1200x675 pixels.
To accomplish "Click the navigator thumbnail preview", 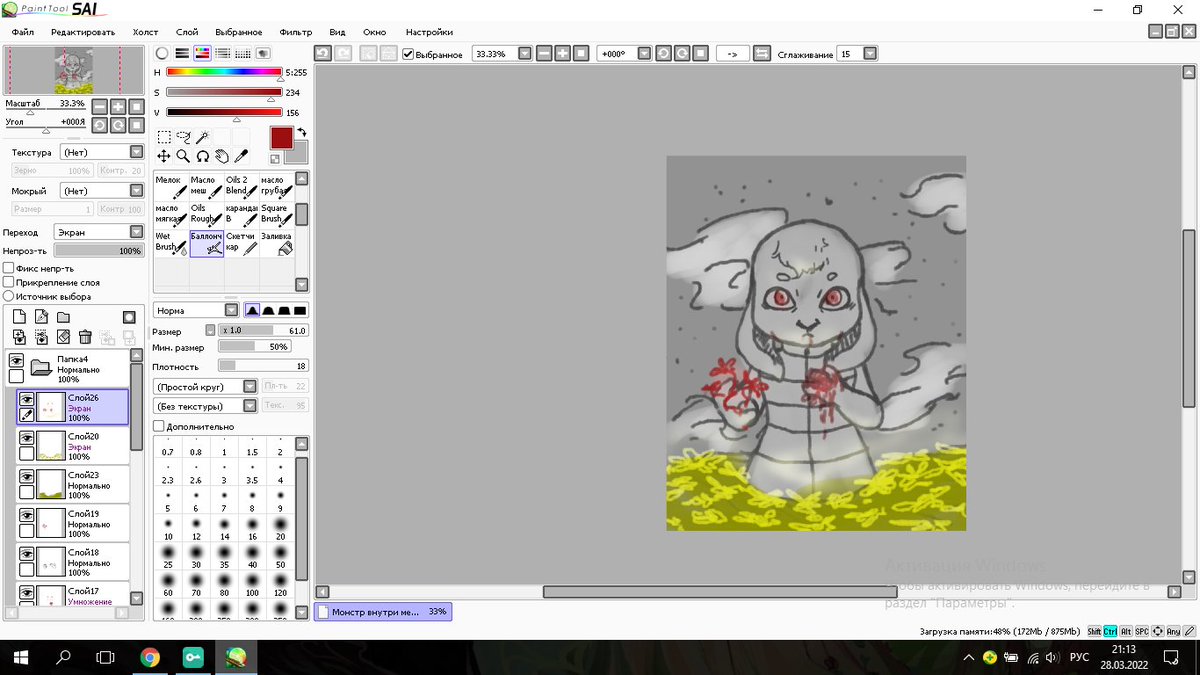I will pyautogui.click(x=73, y=70).
